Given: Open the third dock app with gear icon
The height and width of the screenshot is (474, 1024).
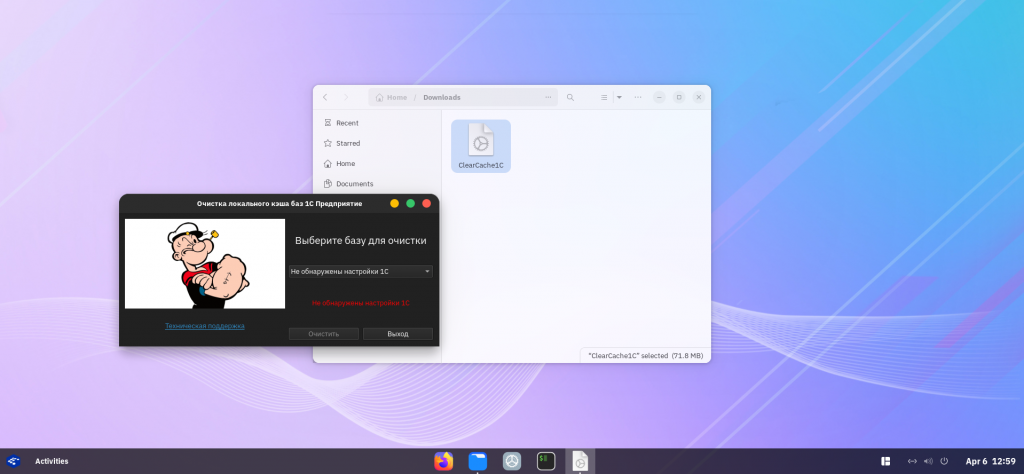Looking at the screenshot, I should (x=512, y=461).
